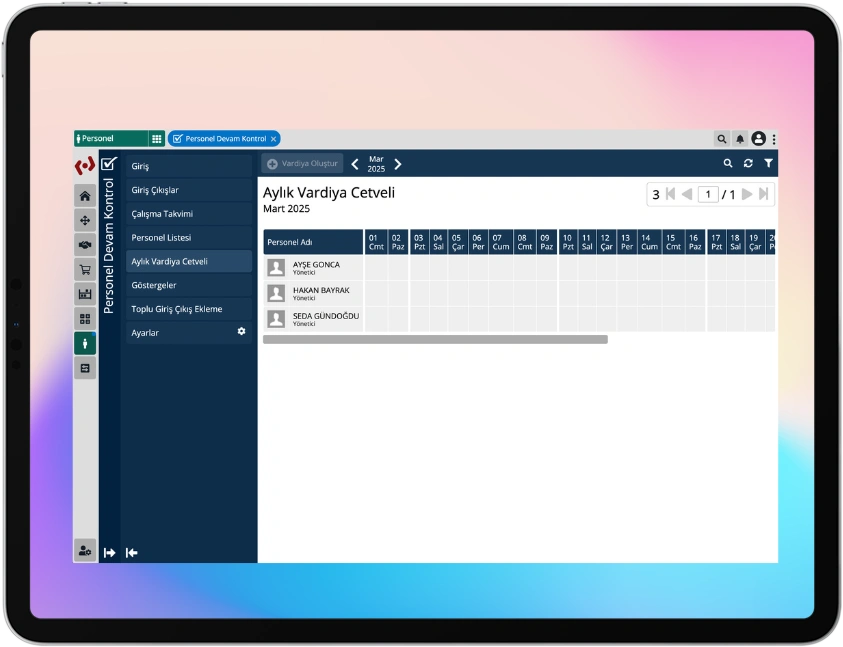Image resolution: width=843 pixels, height=647 pixels.
Task: Click the Vardiya Oluştur button
Action: (303, 163)
